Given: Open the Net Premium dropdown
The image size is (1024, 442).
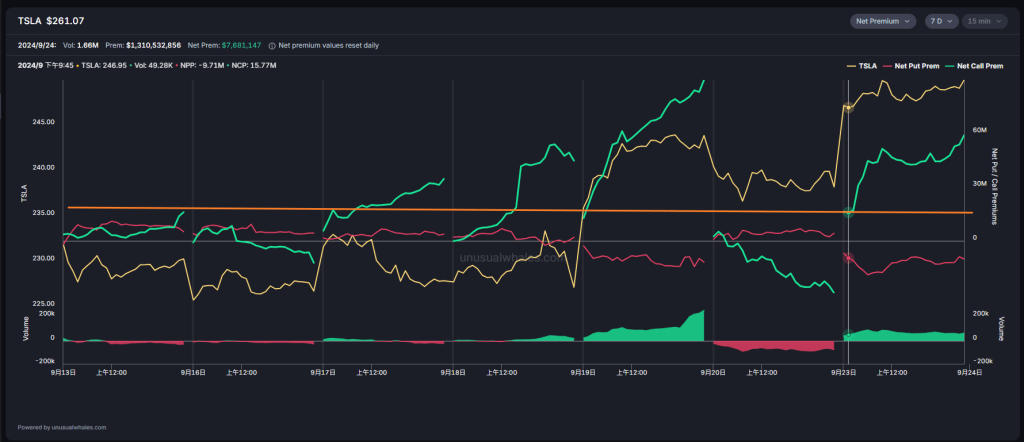Looking at the screenshot, I should pos(883,21).
